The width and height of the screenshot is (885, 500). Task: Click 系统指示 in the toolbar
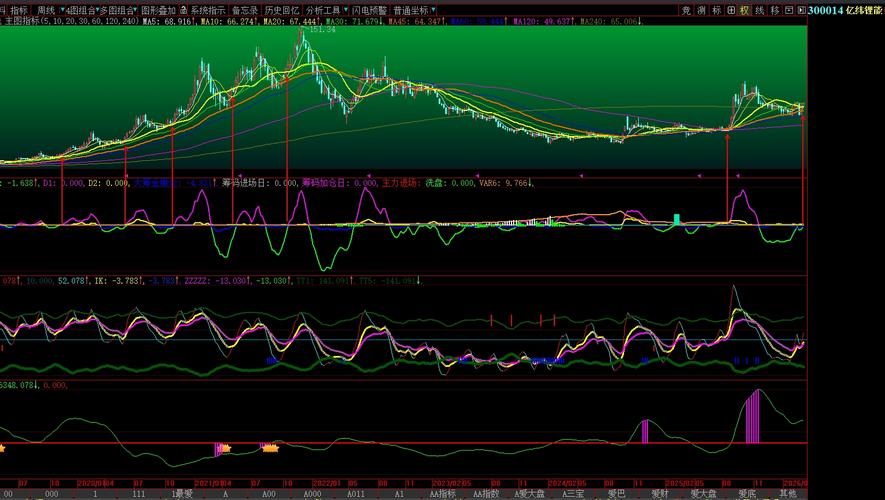click(x=207, y=10)
